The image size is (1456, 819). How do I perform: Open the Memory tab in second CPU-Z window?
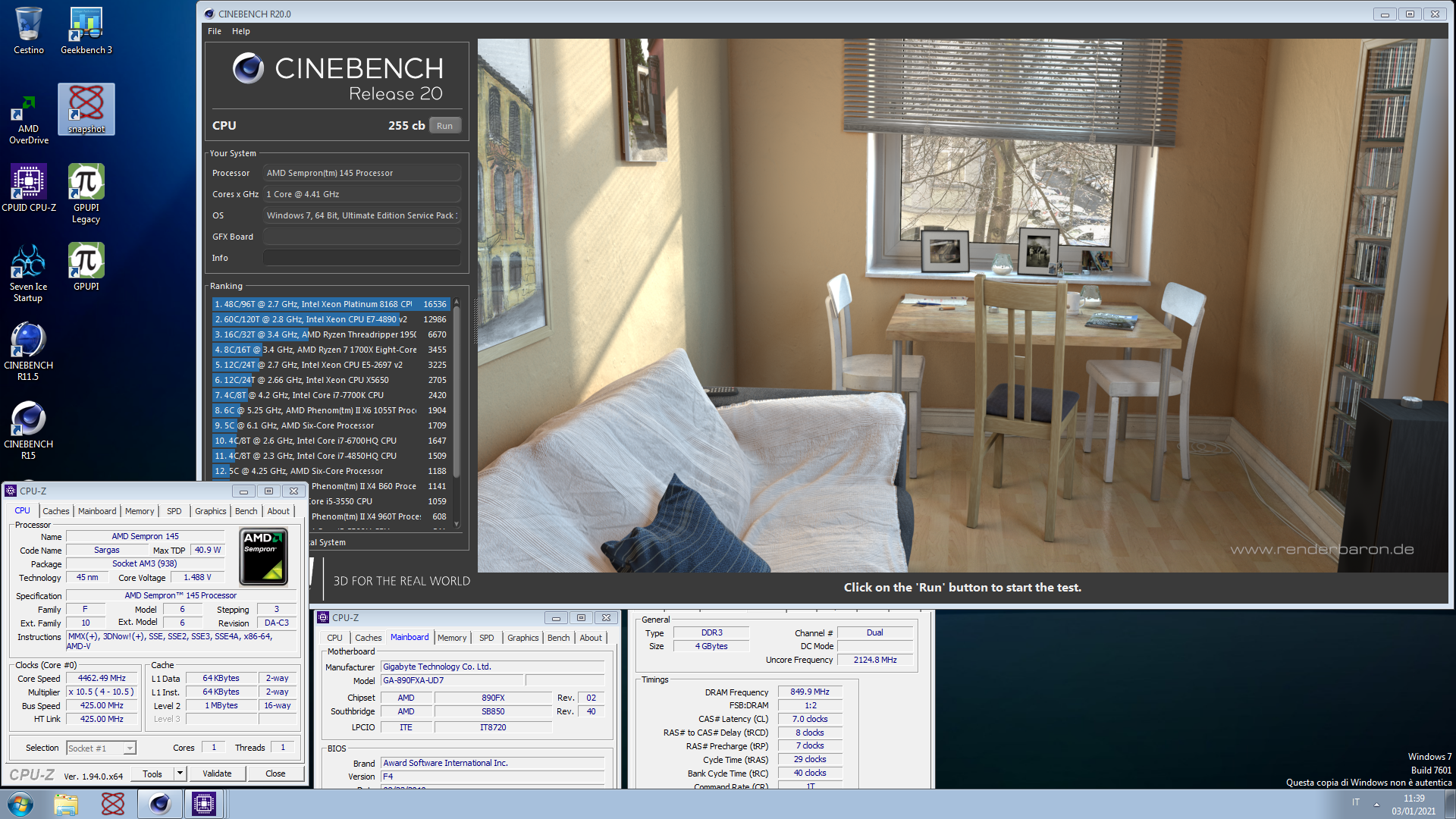point(452,638)
